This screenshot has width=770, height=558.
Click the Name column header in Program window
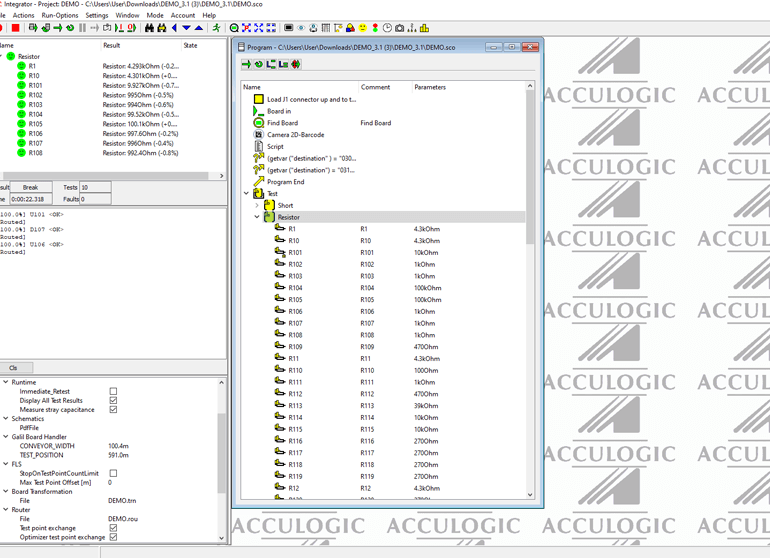click(300, 87)
